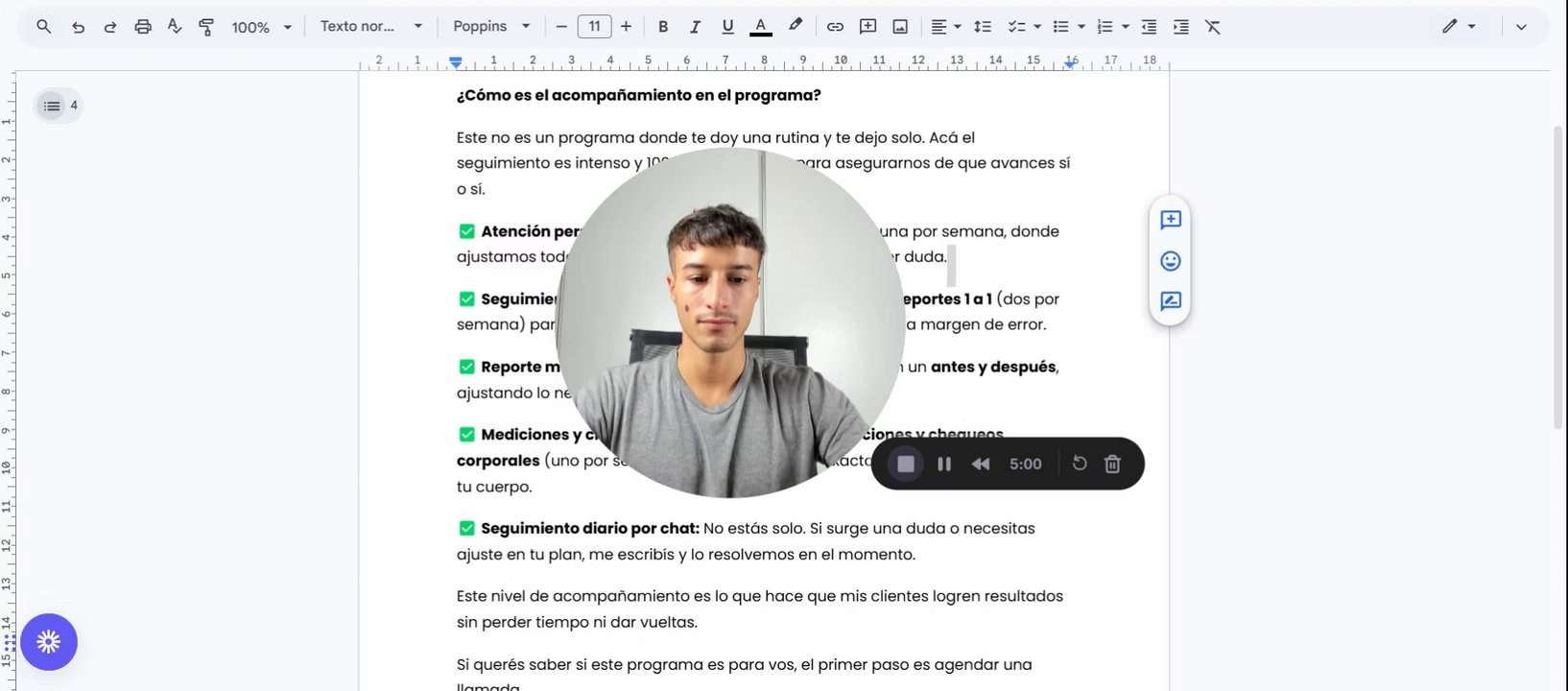
Task: Click the green check before 'Atención'
Action: [466, 231]
